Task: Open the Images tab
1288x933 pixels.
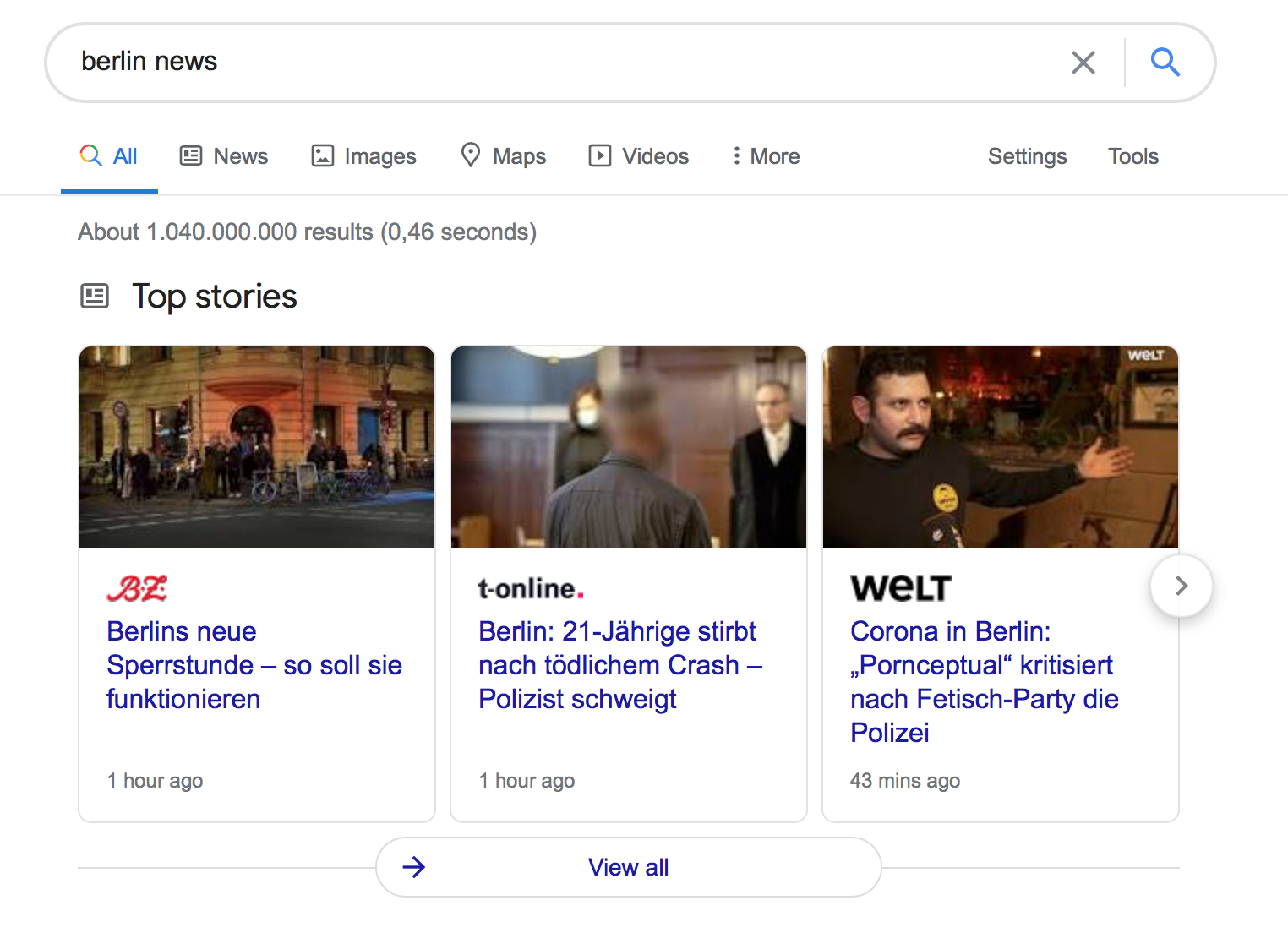Action: 364,156
